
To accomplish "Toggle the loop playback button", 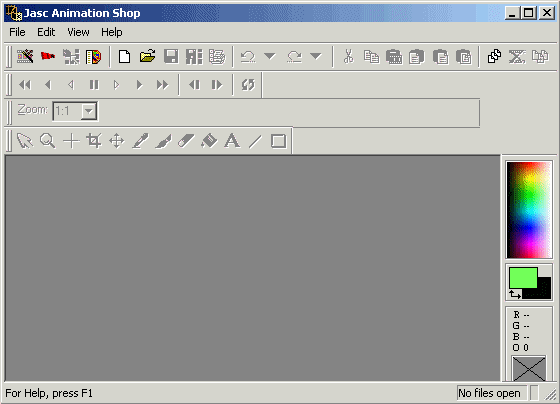I will click(248, 85).
